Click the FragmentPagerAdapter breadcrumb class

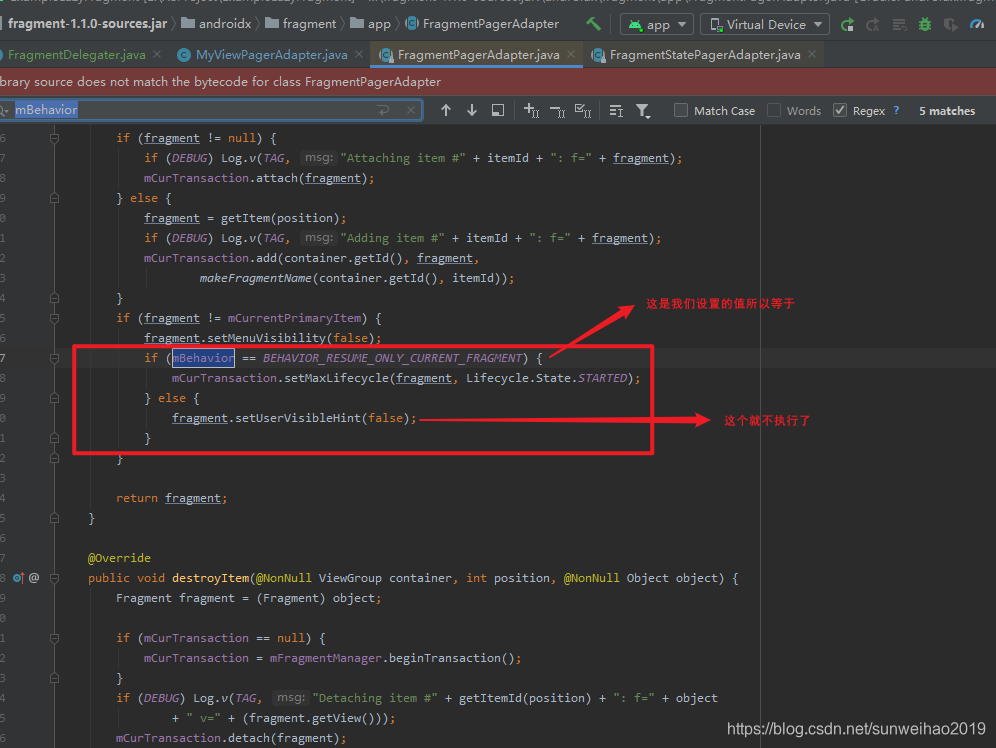click(483, 24)
